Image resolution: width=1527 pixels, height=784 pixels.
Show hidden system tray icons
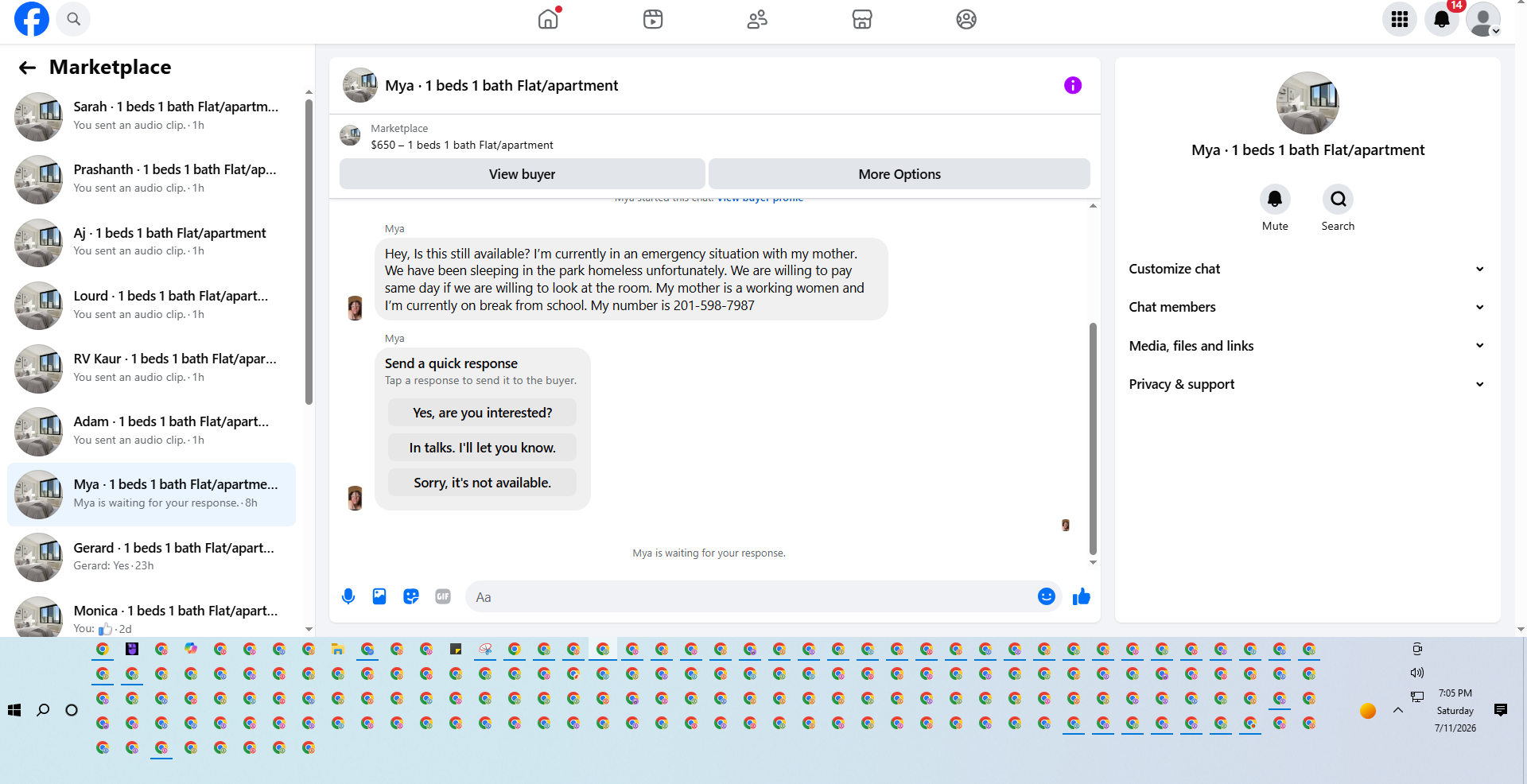tap(1398, 710)
